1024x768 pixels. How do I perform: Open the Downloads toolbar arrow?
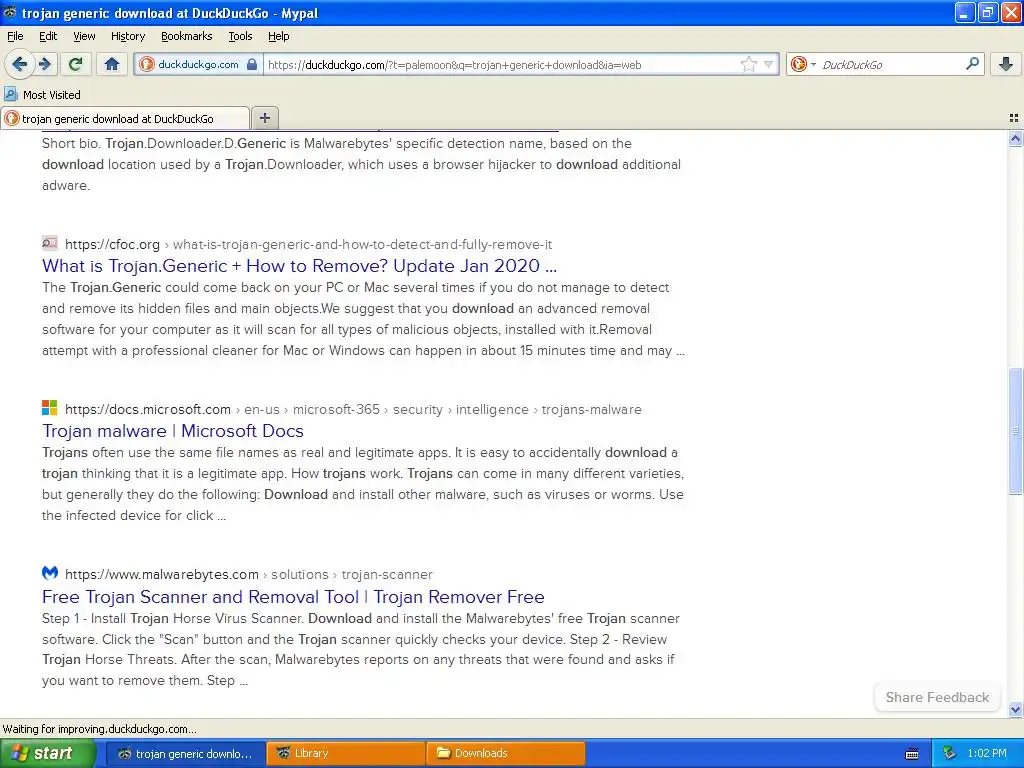[1005, 64]
